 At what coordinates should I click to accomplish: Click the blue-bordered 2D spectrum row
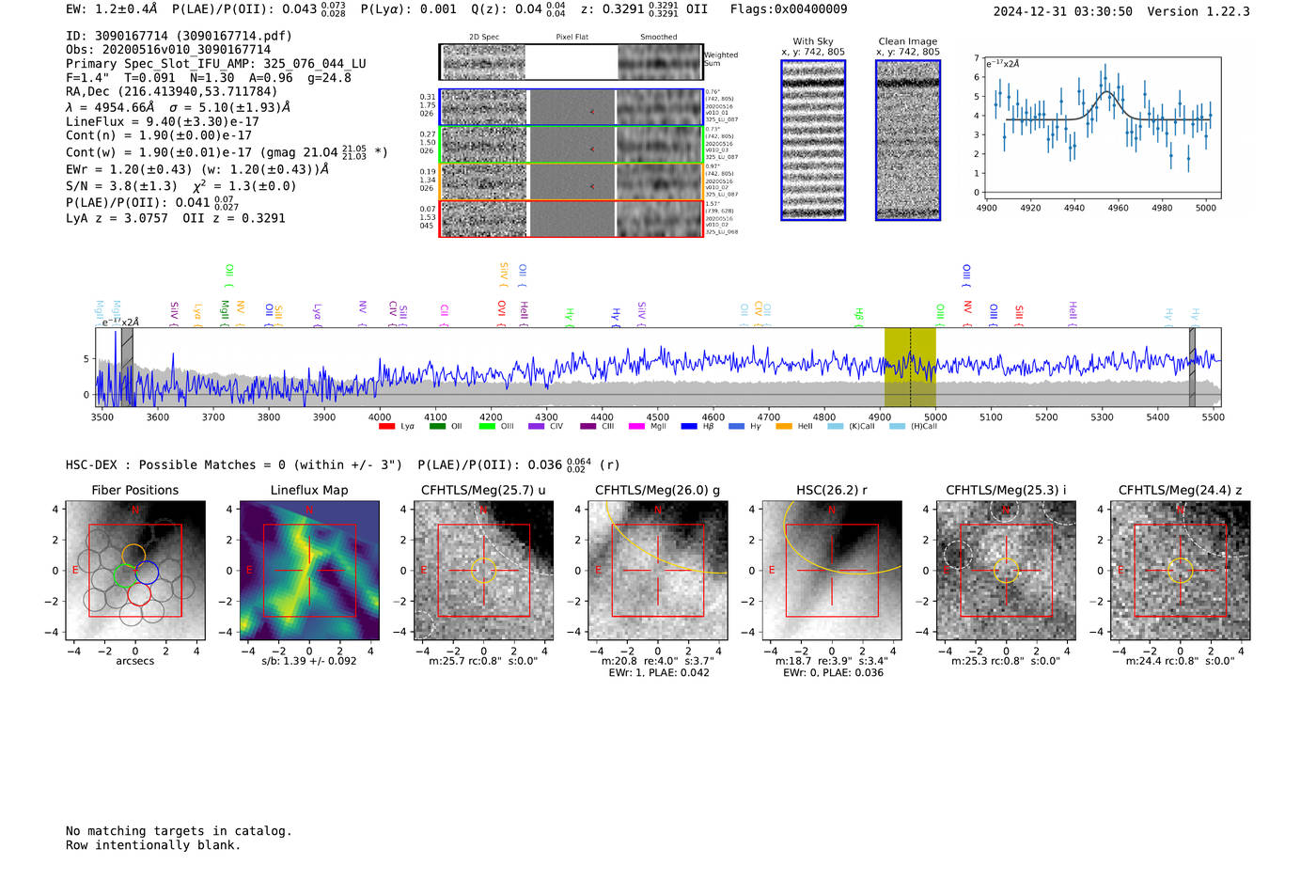click(572, 107)
